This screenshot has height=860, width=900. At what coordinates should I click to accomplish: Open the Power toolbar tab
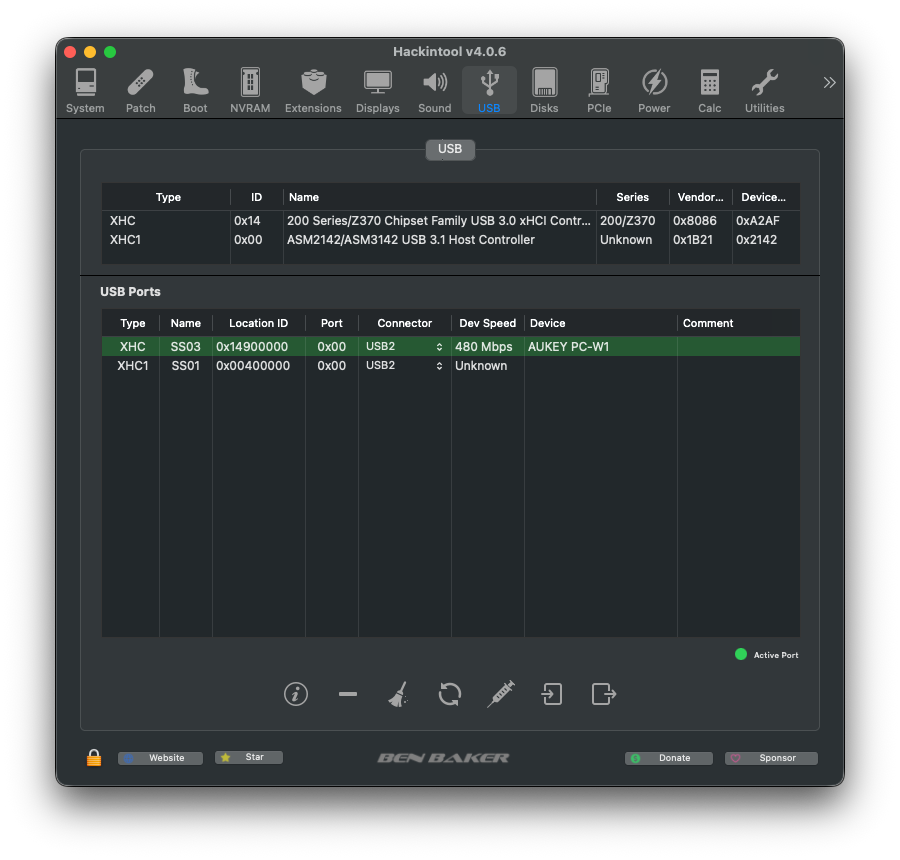[x=654, y=91]
